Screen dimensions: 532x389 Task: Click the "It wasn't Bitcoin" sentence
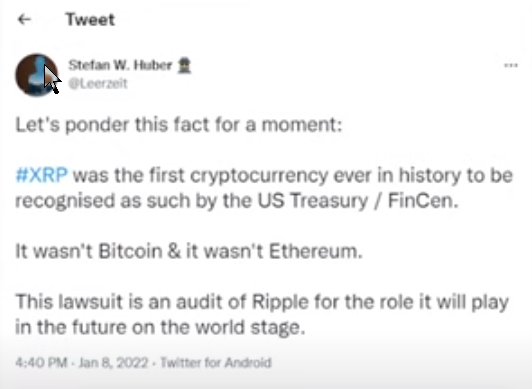[189, 251]
